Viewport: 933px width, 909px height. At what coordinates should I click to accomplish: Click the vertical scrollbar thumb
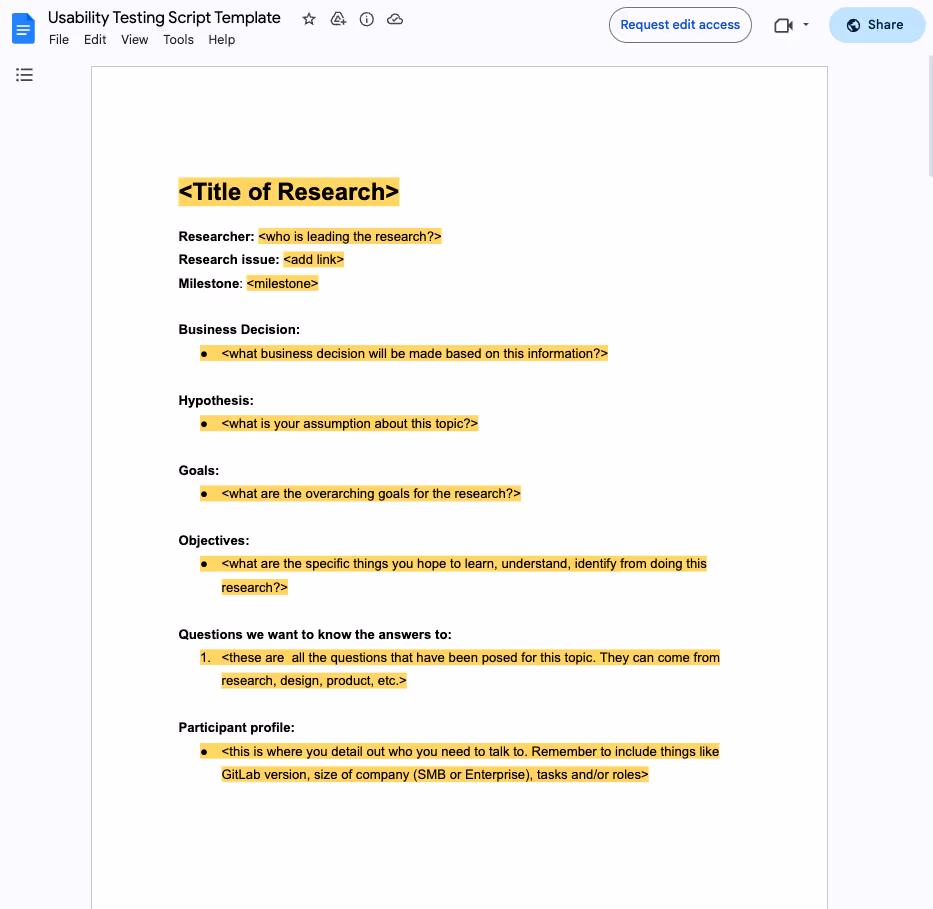coord(930,116)
